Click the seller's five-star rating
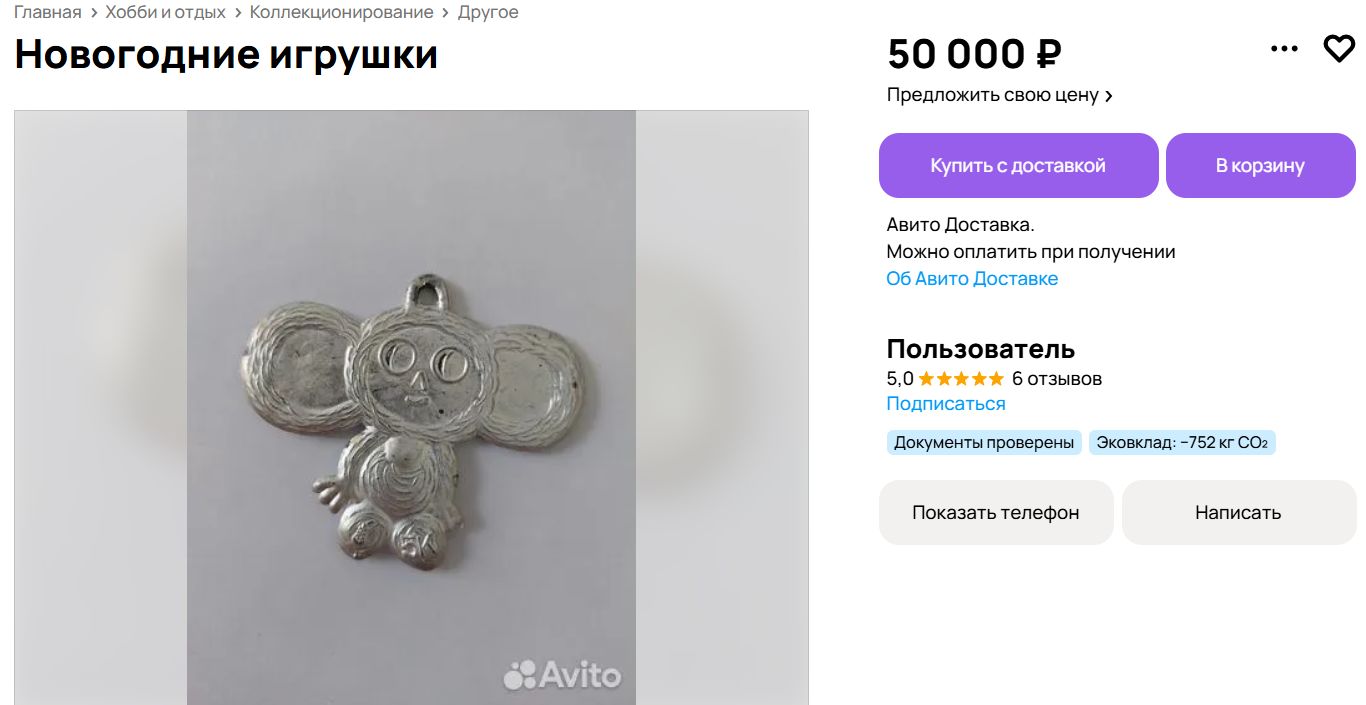This screenshot has width=1366, height=705. point(960,379)
